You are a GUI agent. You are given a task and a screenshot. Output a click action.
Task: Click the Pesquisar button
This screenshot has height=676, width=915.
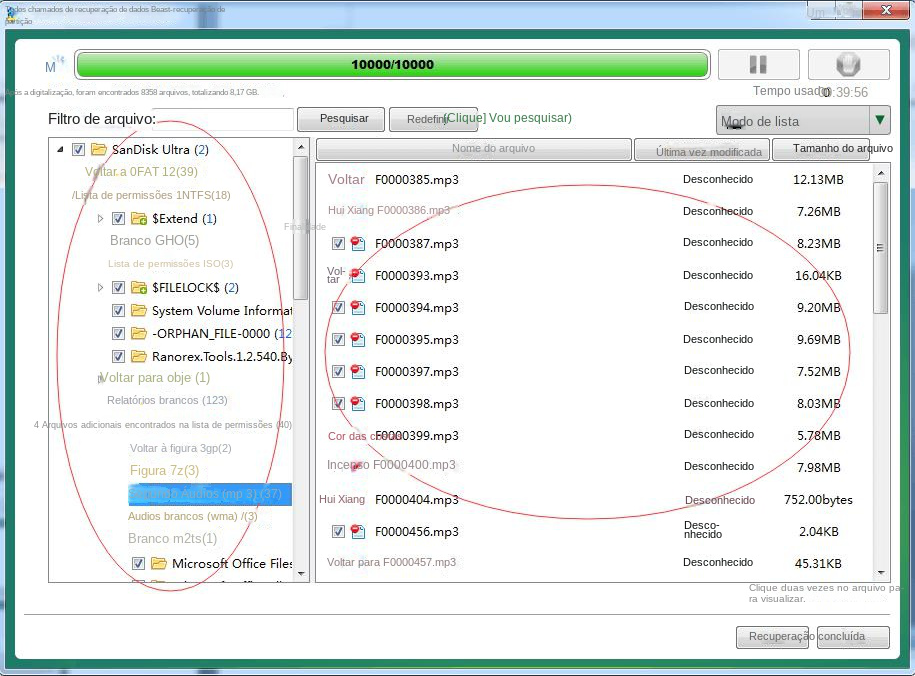coord(341,119)
